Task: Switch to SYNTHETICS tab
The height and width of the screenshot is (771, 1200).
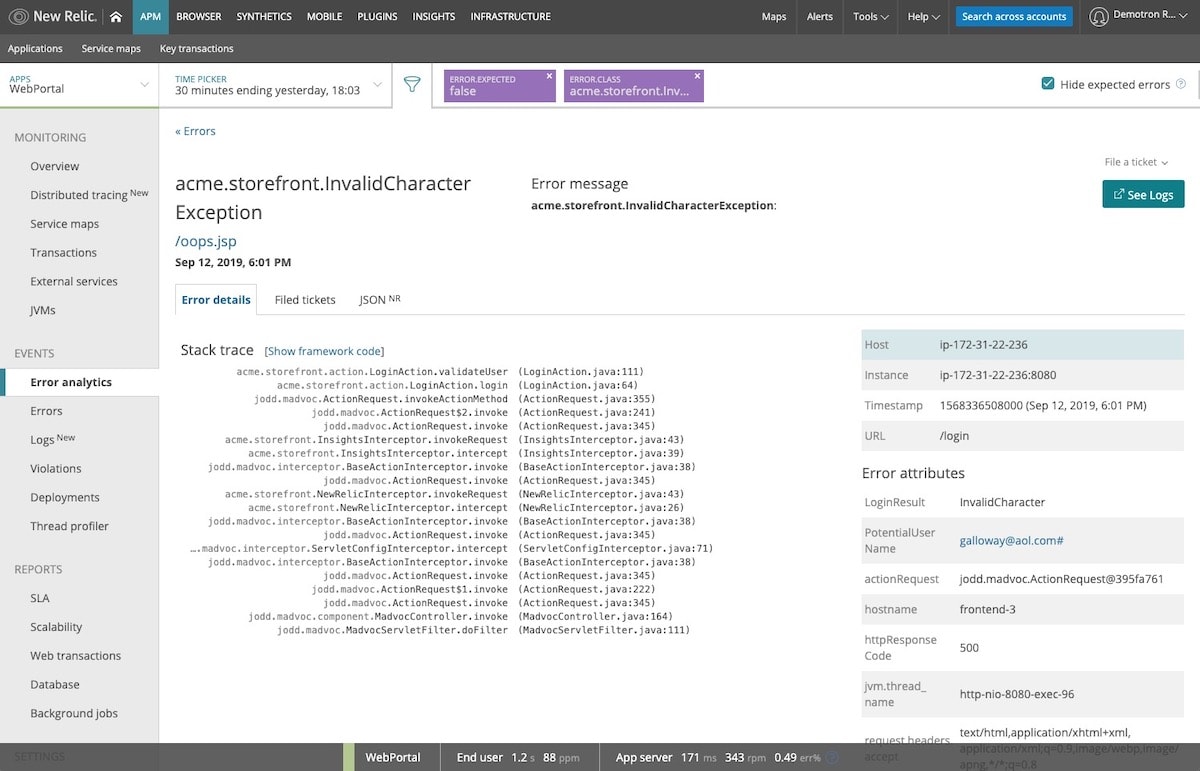Action: coord(264,17)
